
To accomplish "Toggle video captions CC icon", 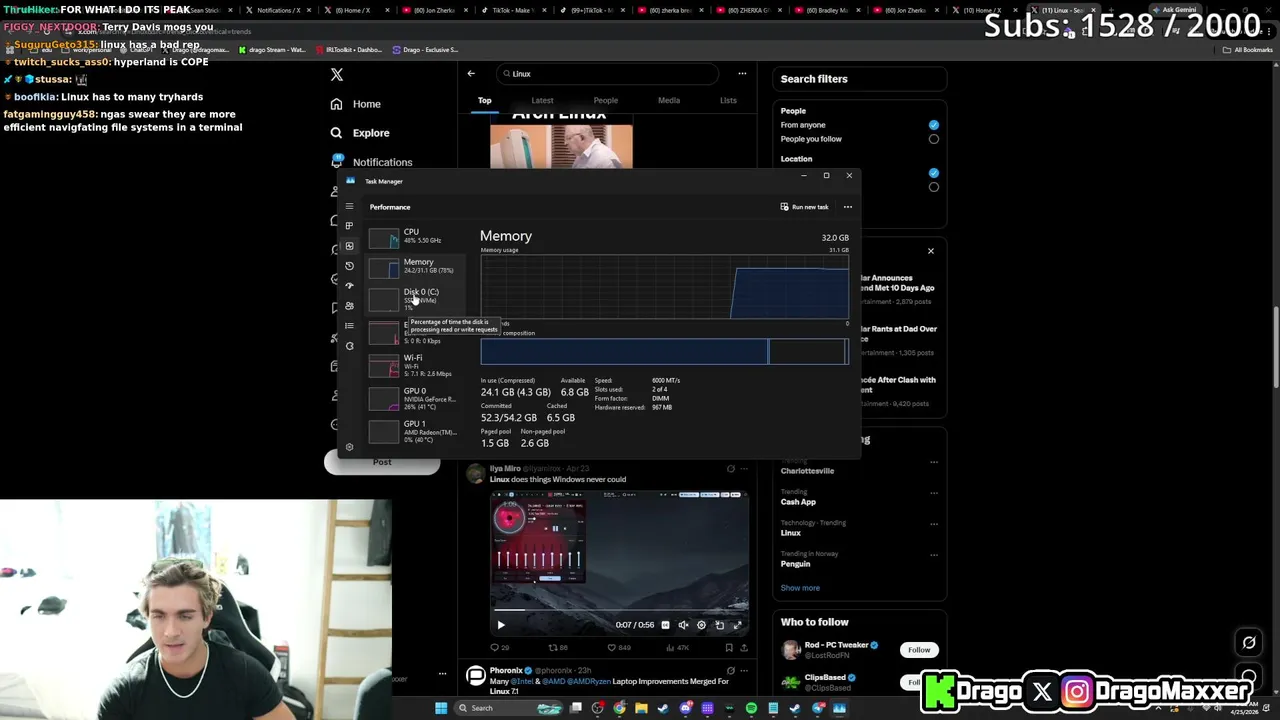I will click(x=665, y=625).
